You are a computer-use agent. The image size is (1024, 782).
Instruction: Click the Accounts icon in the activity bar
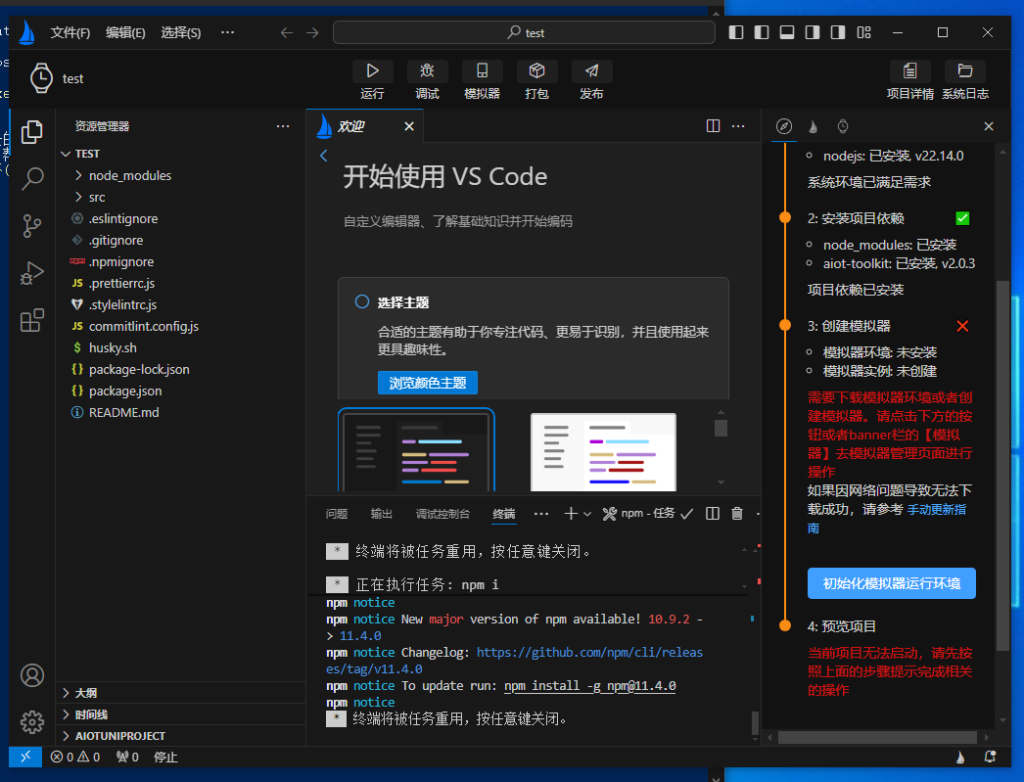32,675
